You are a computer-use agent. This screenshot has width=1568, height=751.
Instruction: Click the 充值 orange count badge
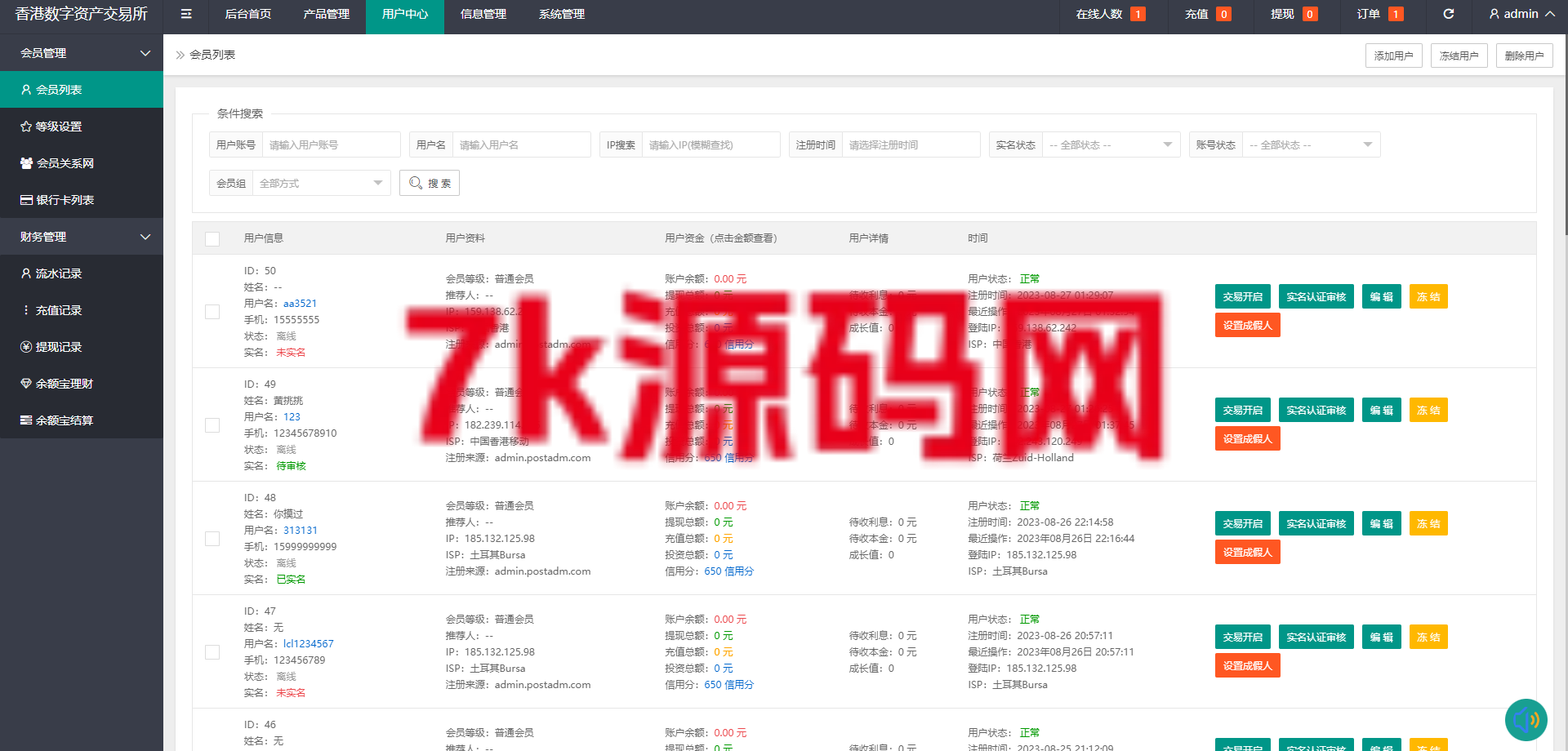(1223, 14)
